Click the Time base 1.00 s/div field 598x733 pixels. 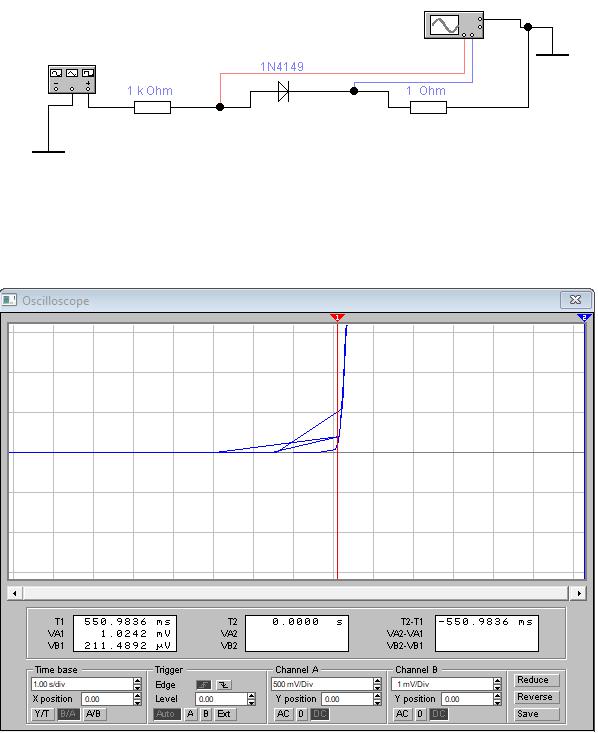82,684
